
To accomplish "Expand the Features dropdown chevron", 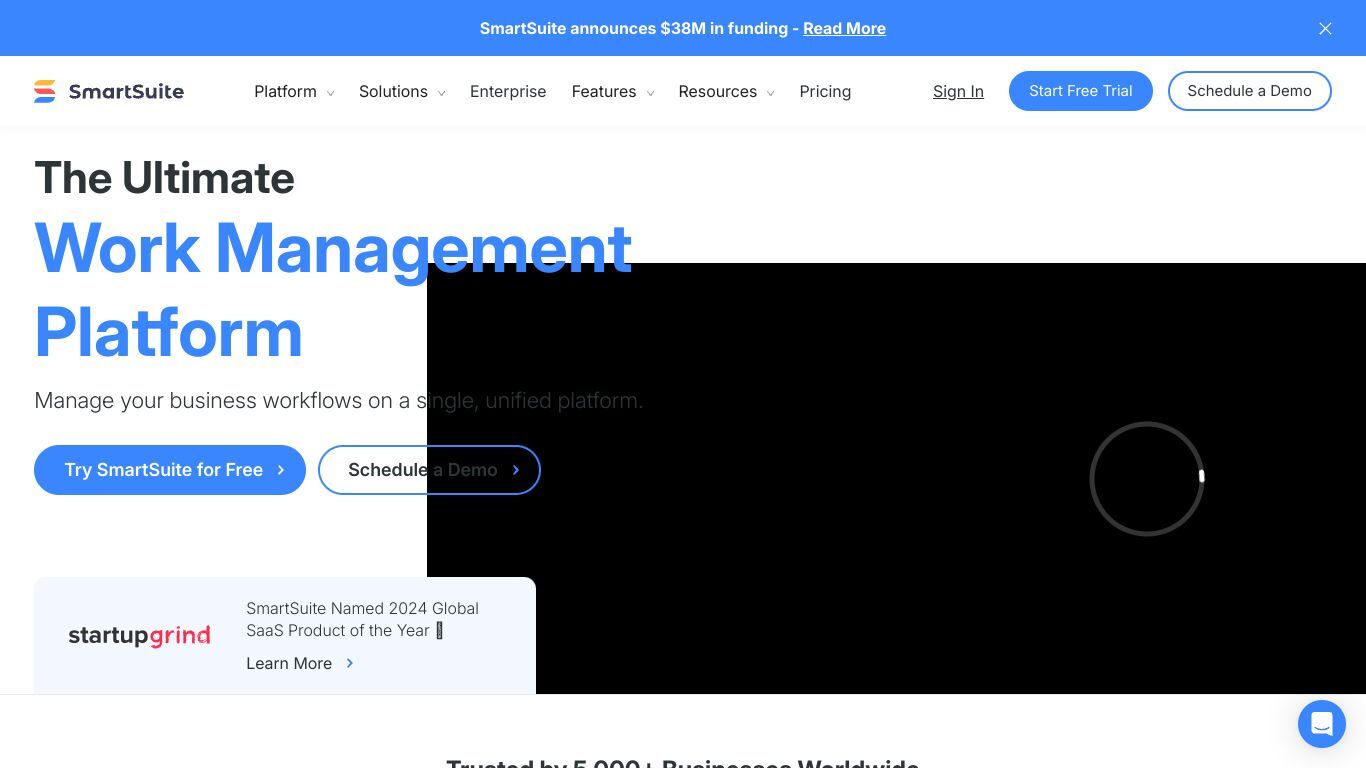I will pos(650,93).
